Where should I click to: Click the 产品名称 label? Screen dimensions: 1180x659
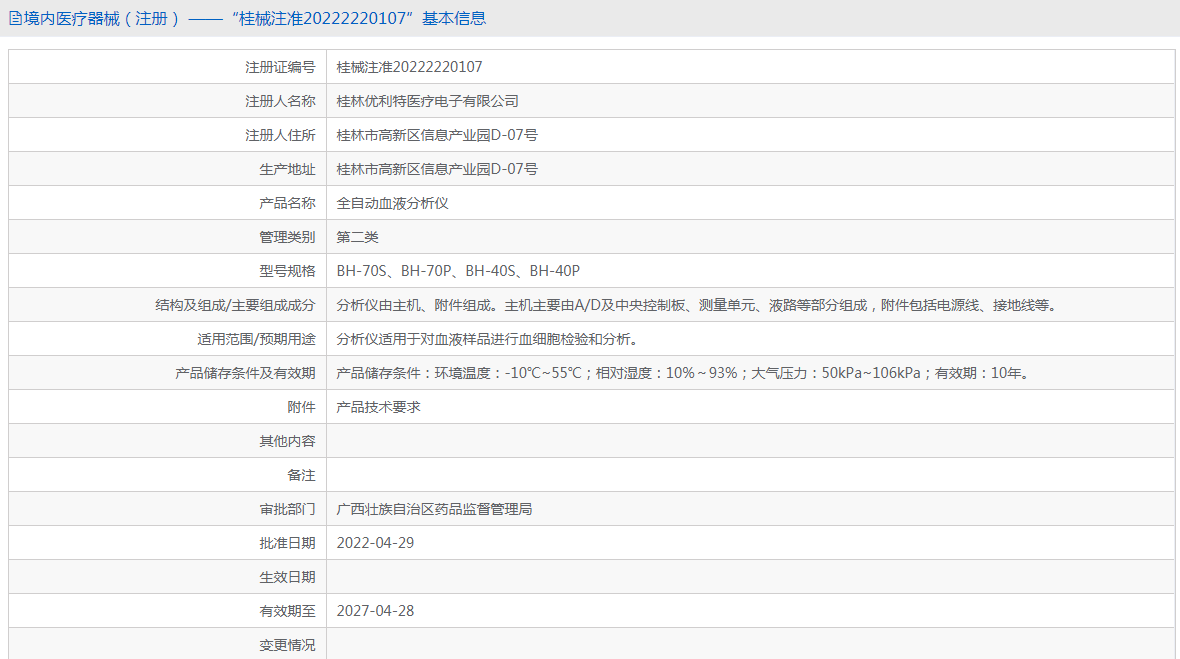[287, 203]
